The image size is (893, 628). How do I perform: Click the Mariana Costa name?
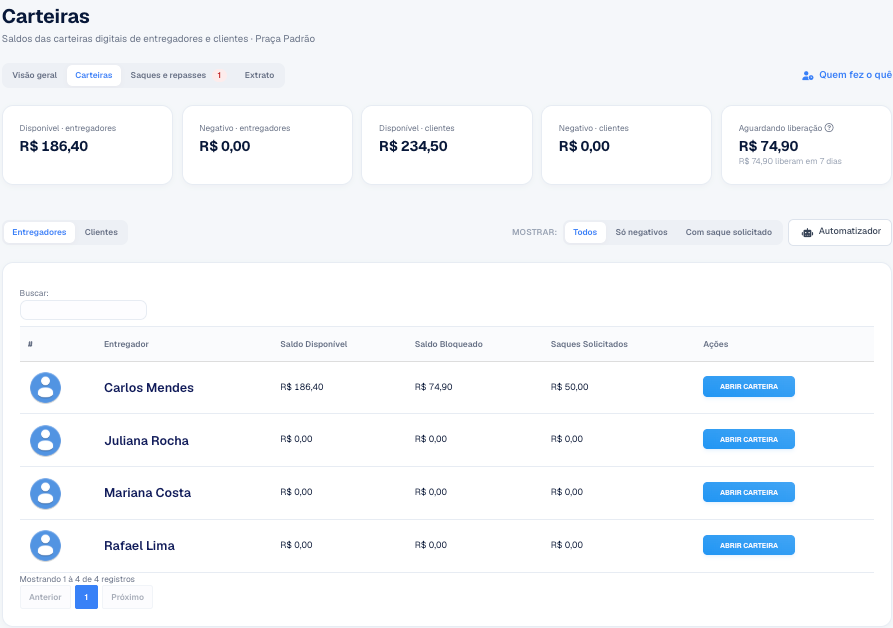pyautogui.click(x=148, y=493)
